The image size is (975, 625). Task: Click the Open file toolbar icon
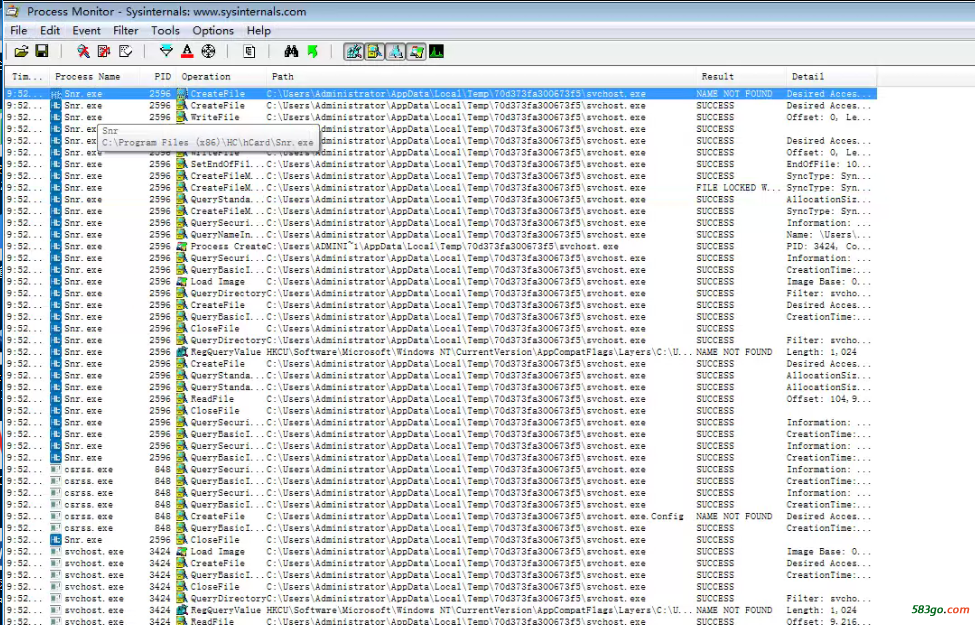[x=21, y=52]
